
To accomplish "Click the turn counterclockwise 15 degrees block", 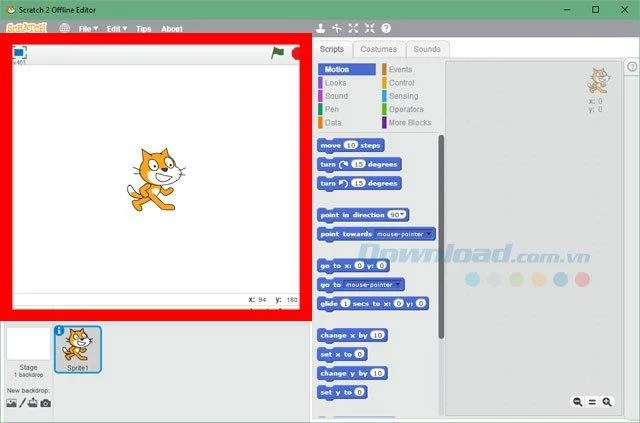I will tap(359, 183).
